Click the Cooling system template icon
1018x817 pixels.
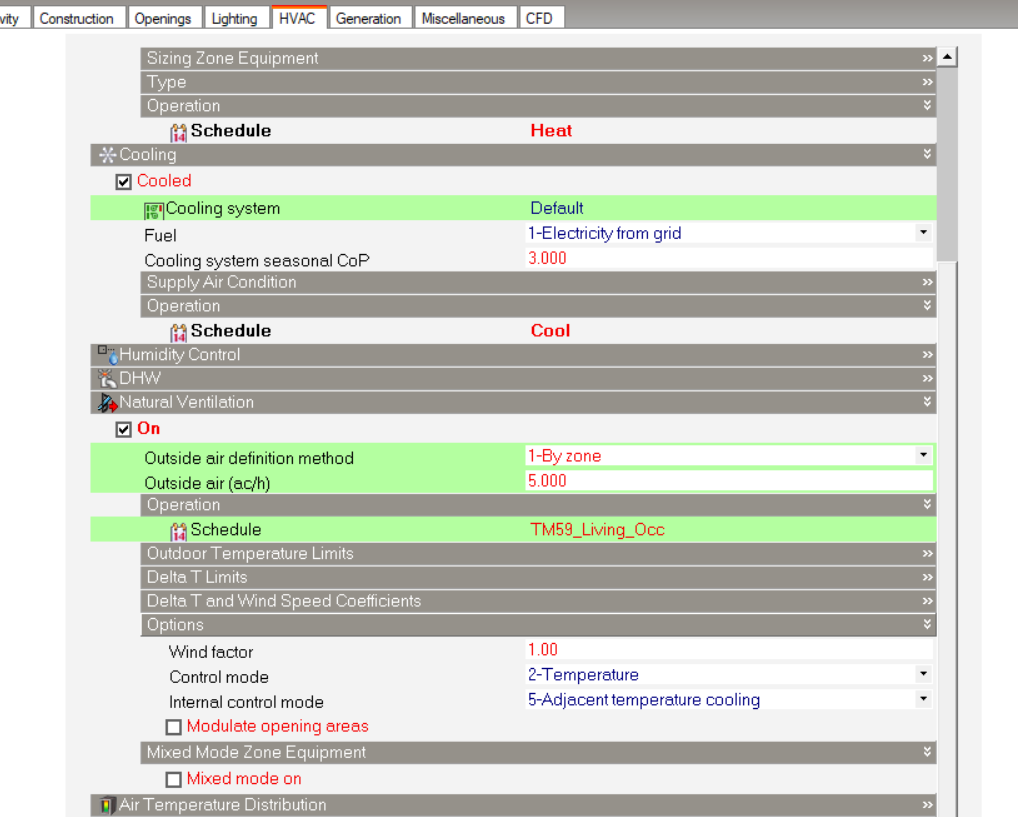coord(153,210)
